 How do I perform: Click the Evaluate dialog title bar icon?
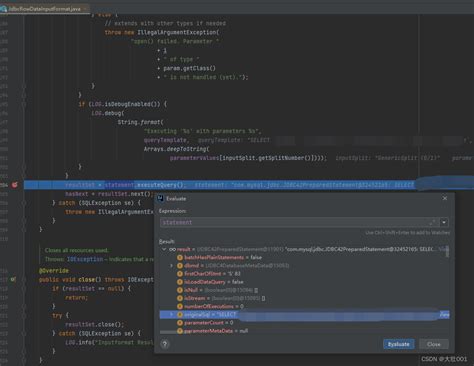tap(160, 198)
